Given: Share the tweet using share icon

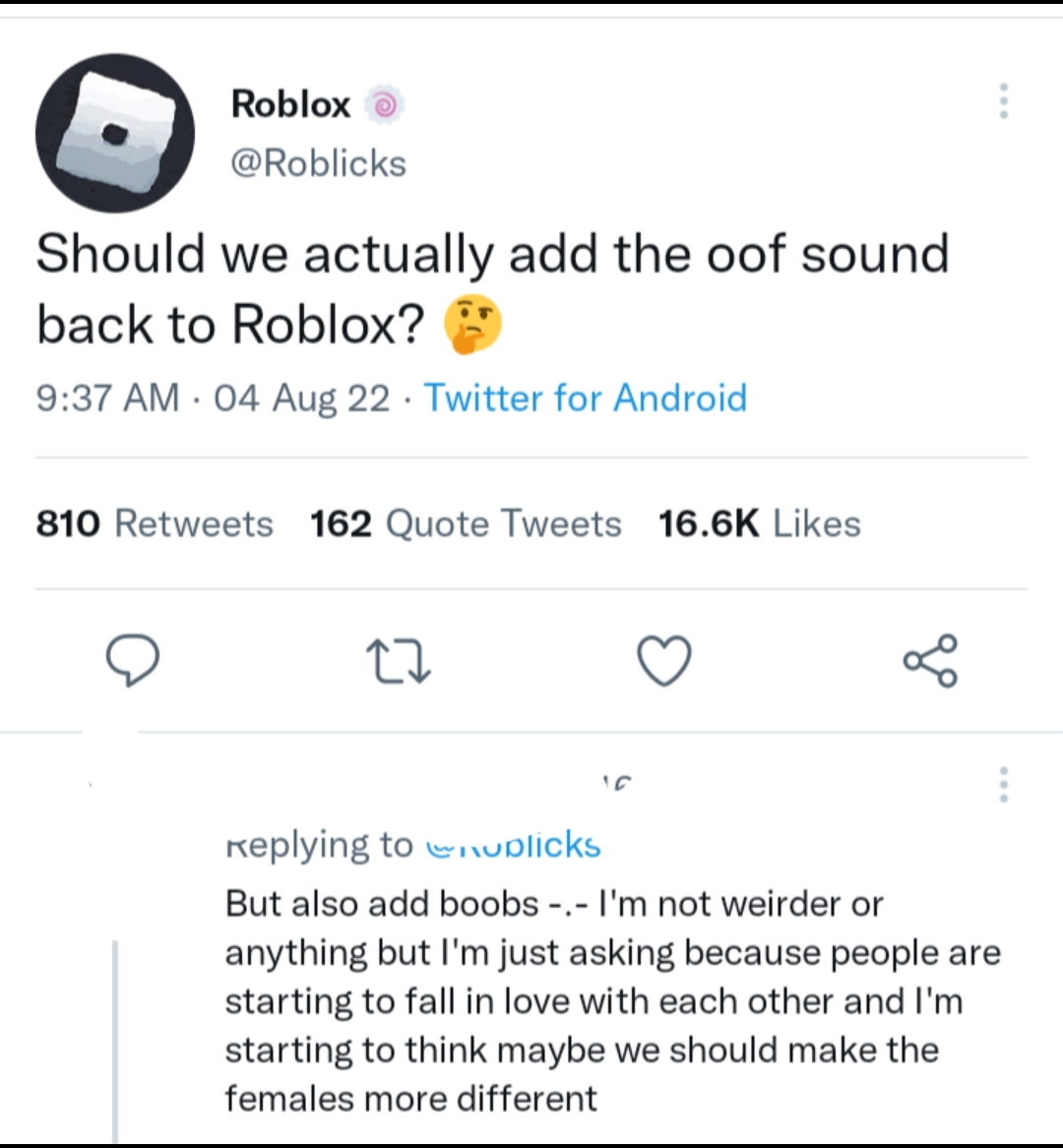Looking at the screenshot, I should [930, 661].
